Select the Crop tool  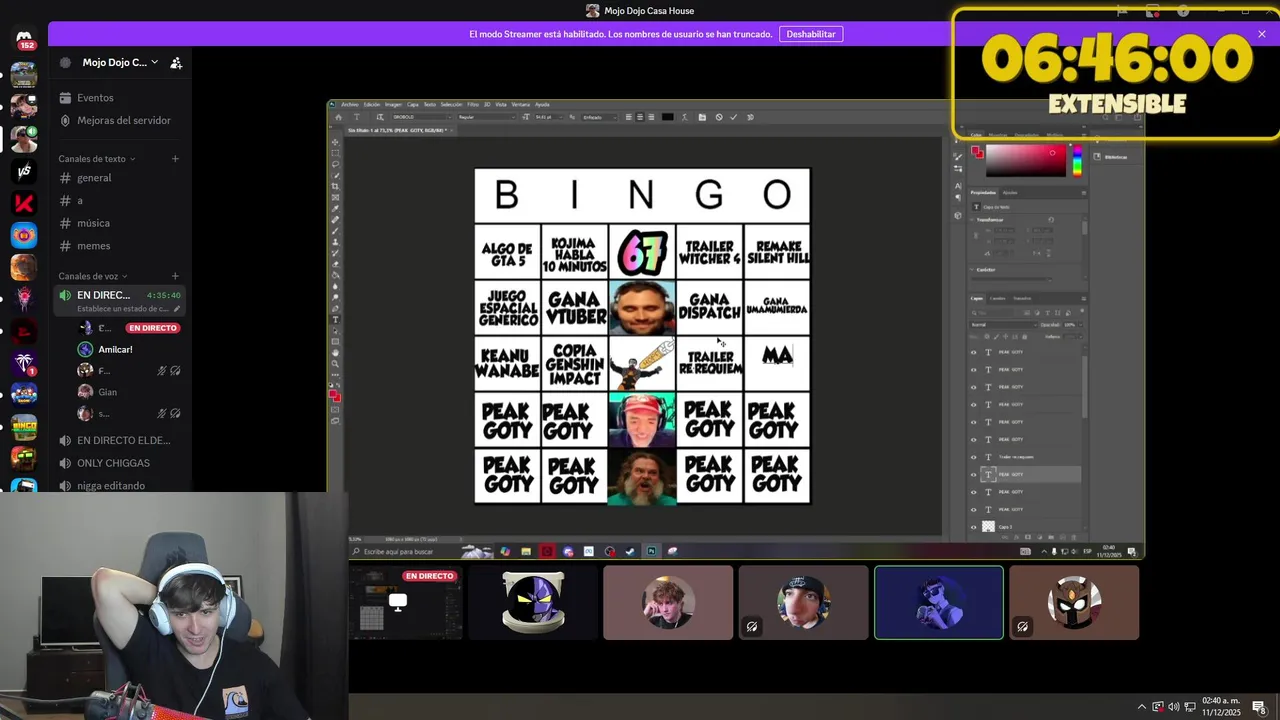point(335,187)
